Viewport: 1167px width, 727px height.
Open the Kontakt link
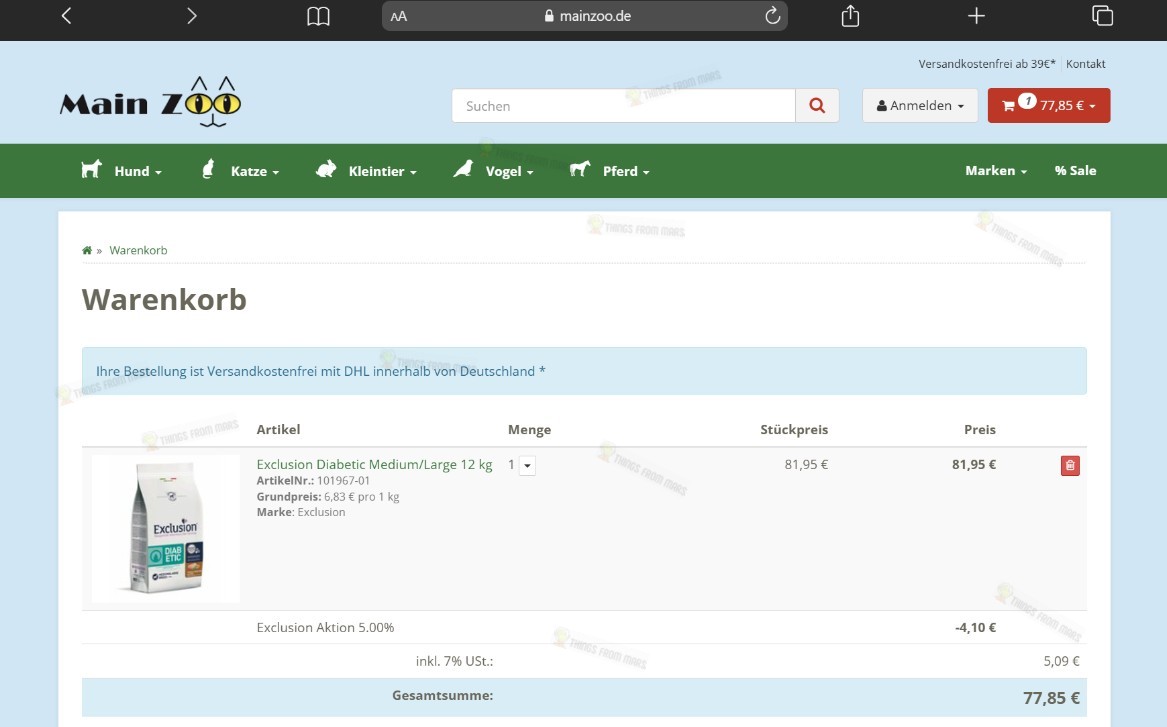[x=1085, y=64]
